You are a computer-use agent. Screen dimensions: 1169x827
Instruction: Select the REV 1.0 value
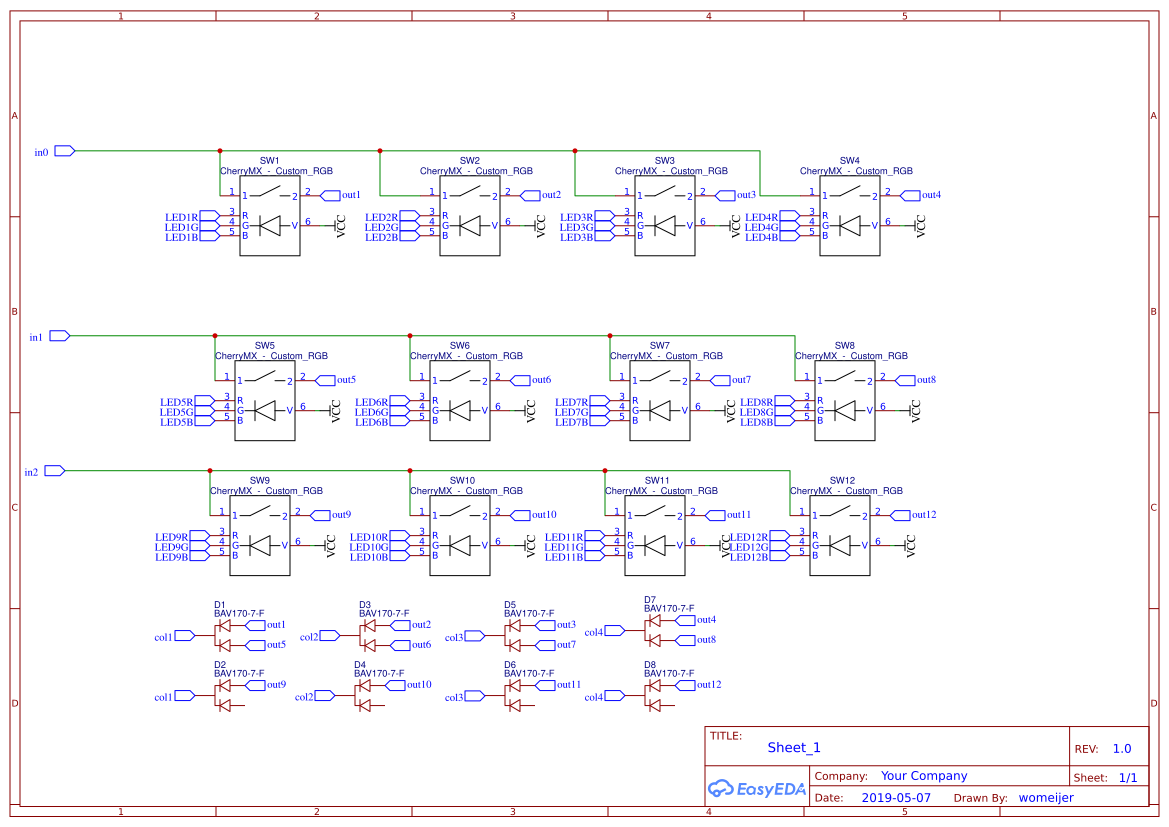click(1122, 747)
